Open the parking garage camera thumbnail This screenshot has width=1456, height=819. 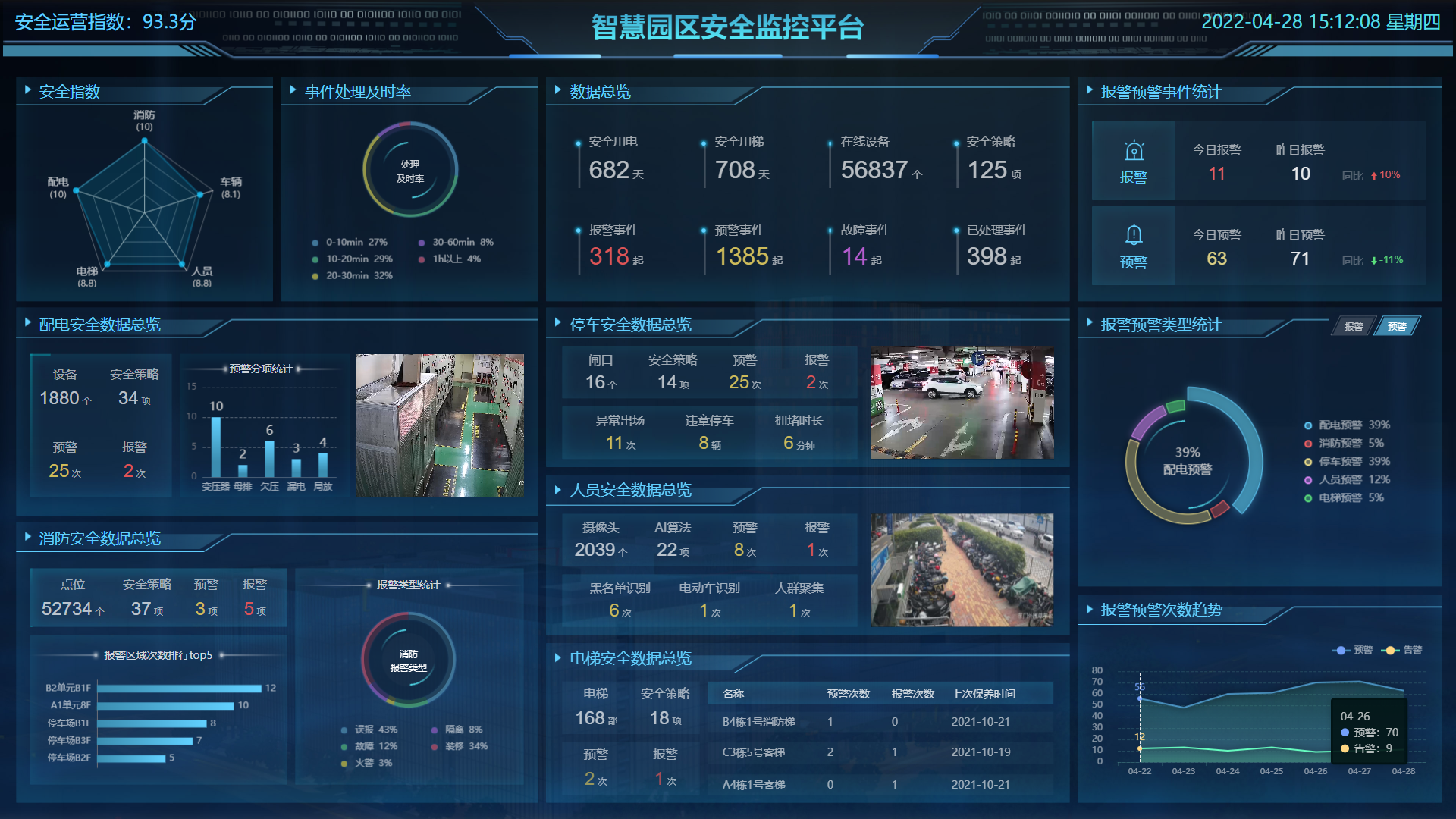point(962,403)
